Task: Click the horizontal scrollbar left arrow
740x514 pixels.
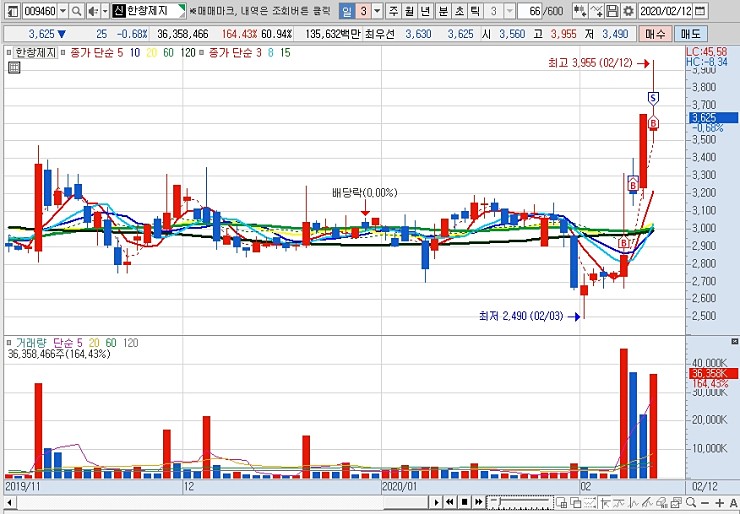Action: pyautogui.click(x=9, y=502)
